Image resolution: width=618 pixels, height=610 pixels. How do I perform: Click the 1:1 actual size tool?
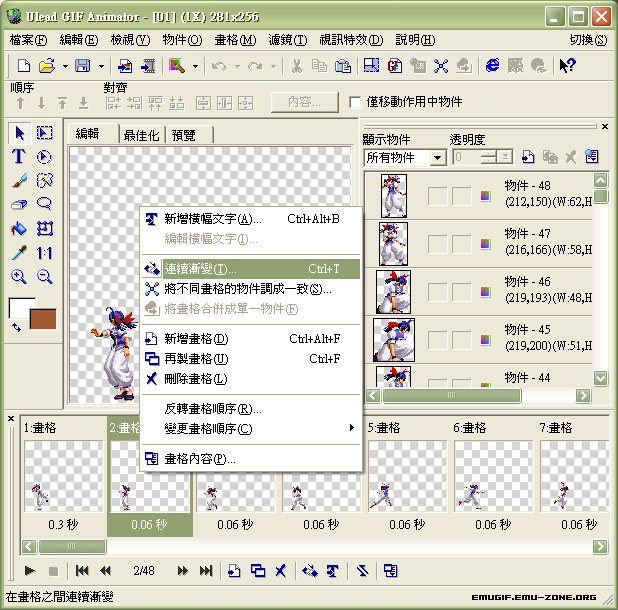point(45,253)
